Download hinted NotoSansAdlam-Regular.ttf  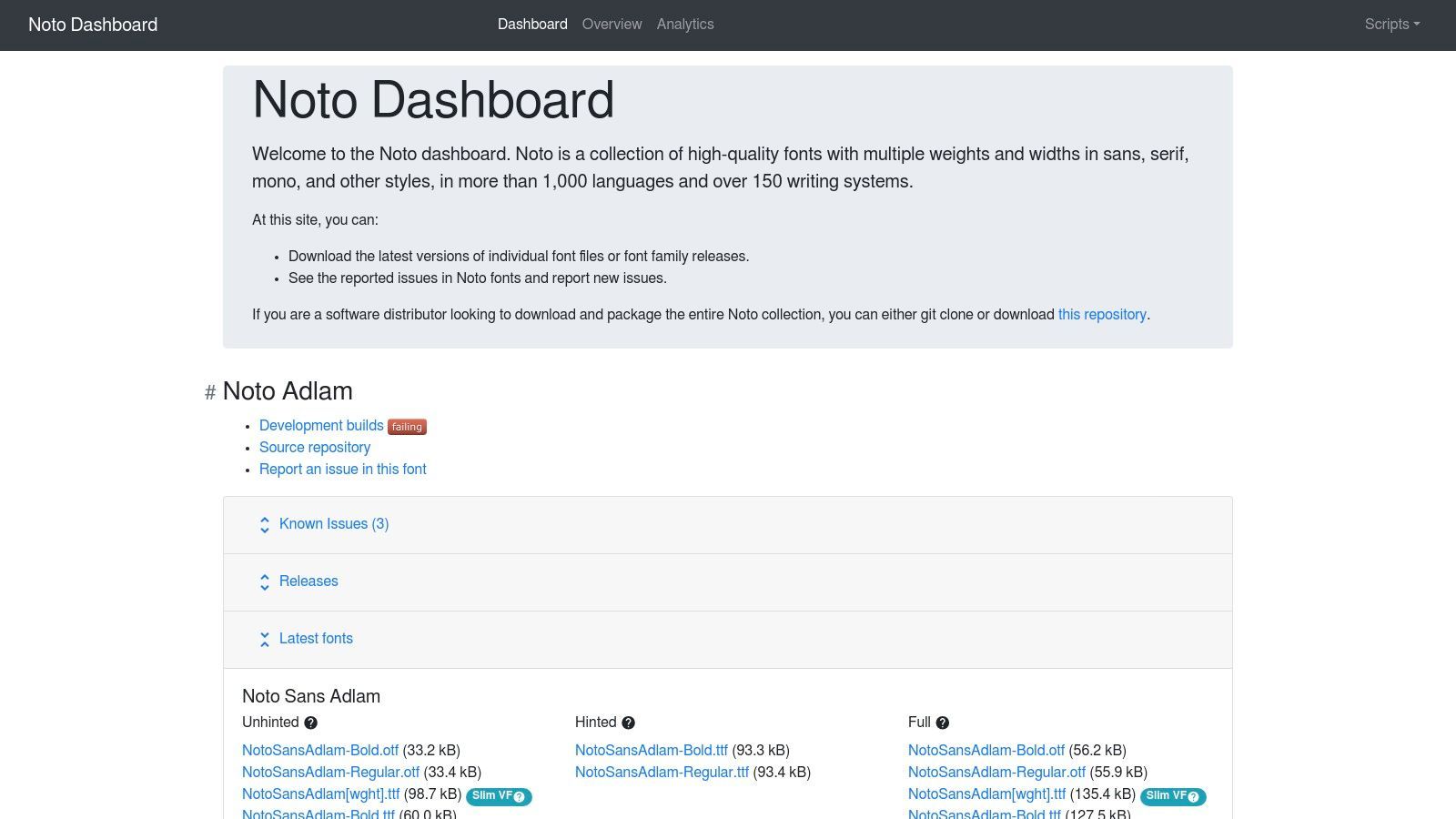coord(662,773)
